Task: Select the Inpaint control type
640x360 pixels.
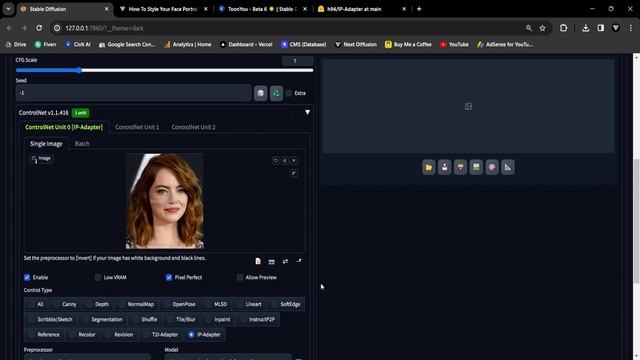Action: [218, 320]
